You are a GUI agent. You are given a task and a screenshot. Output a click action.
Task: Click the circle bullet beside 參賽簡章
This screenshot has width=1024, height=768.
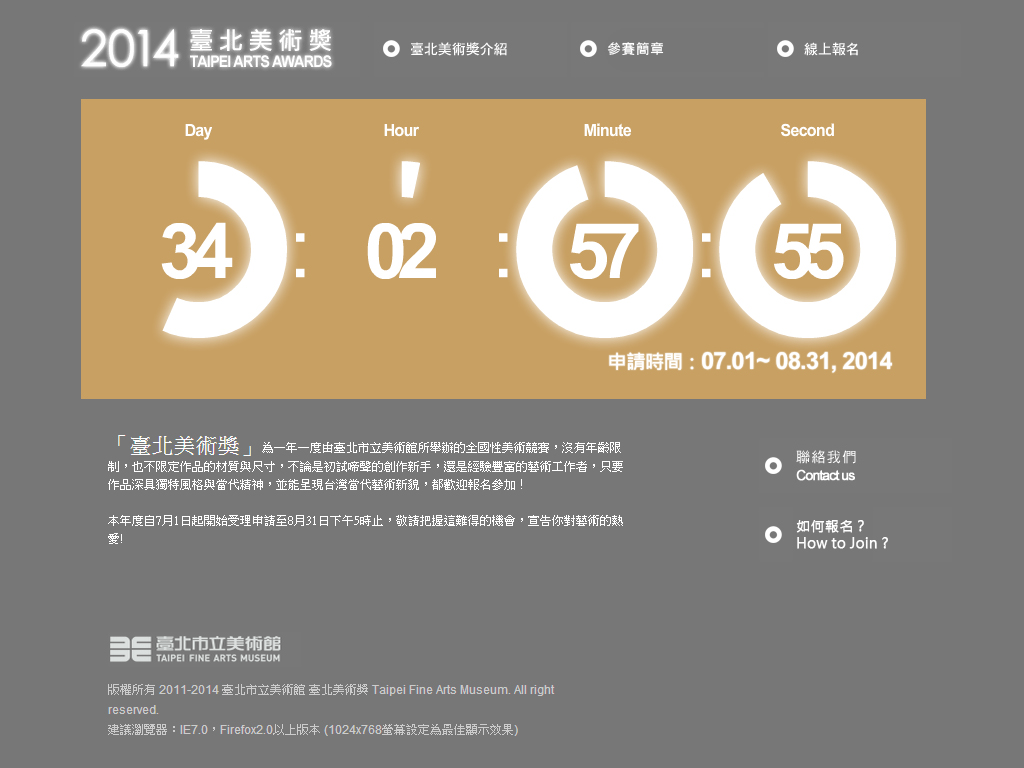tap(588, 49)
